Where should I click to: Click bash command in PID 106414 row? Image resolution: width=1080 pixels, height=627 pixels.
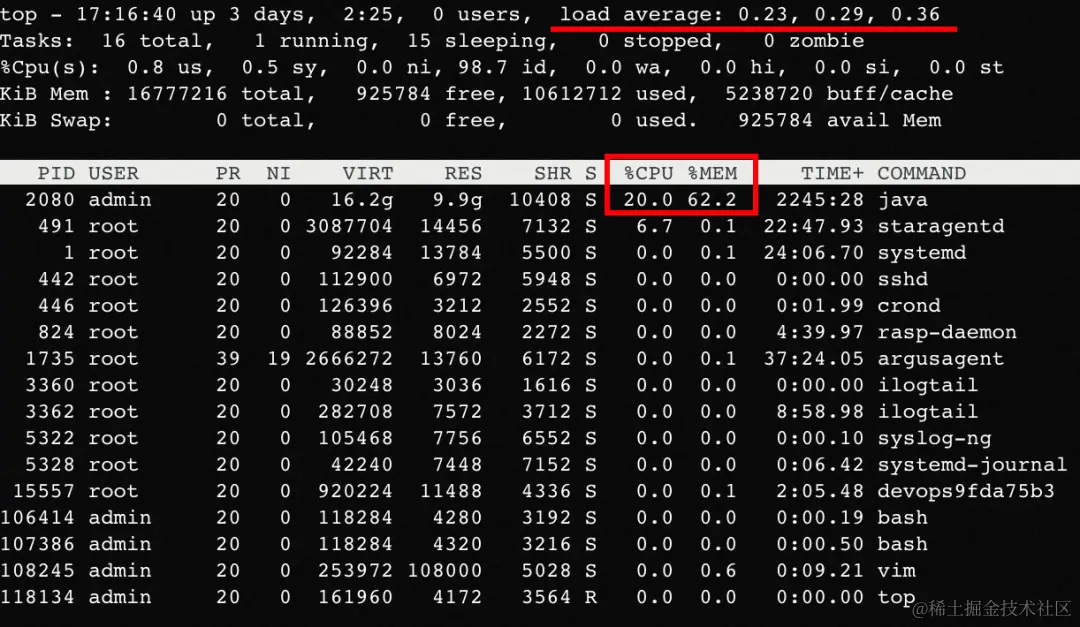[902, 517]
